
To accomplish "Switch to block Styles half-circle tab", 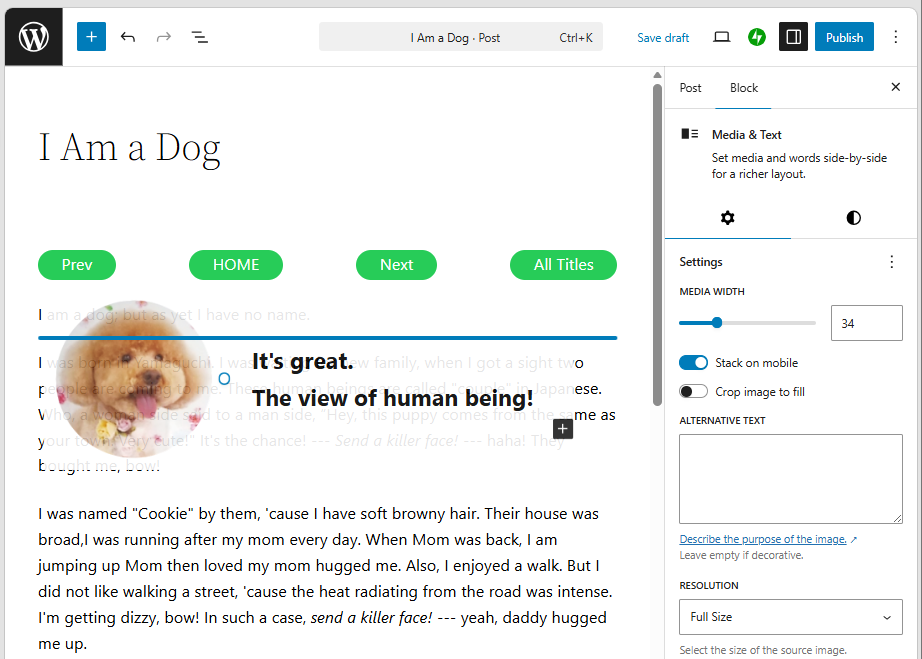I will pos(853,218).
